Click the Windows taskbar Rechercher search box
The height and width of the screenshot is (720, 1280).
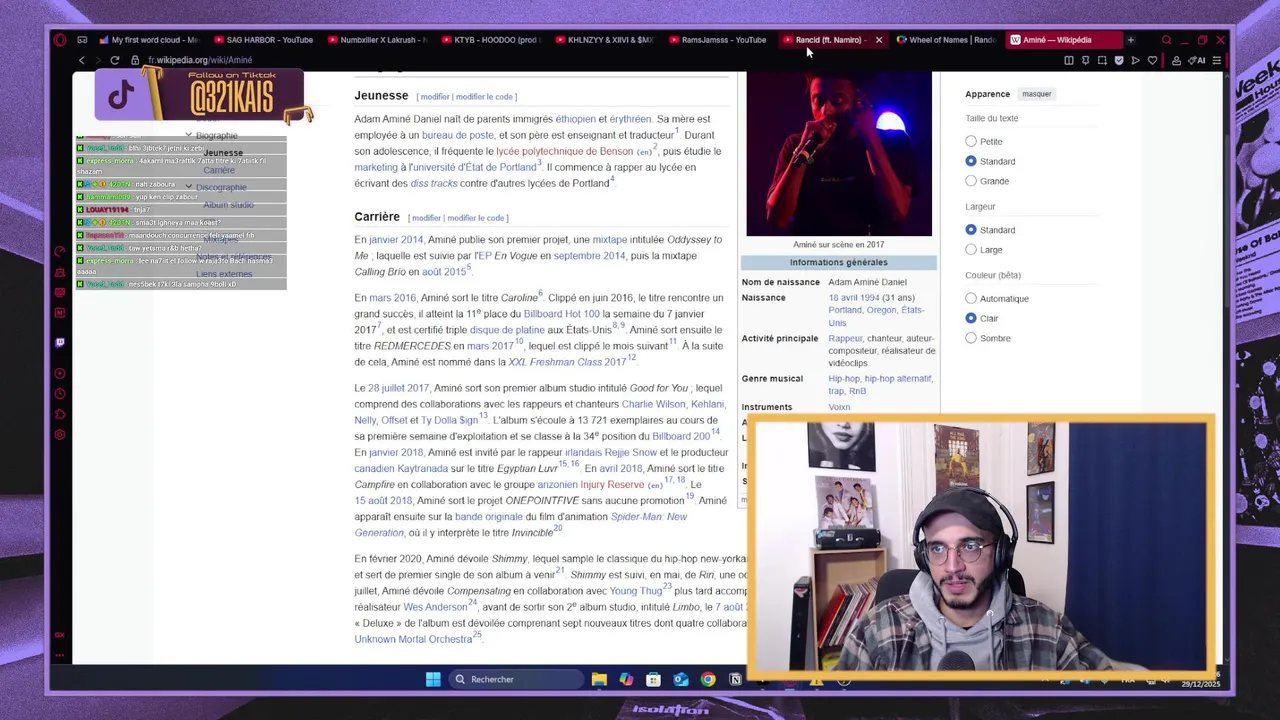tap(514, 679)
